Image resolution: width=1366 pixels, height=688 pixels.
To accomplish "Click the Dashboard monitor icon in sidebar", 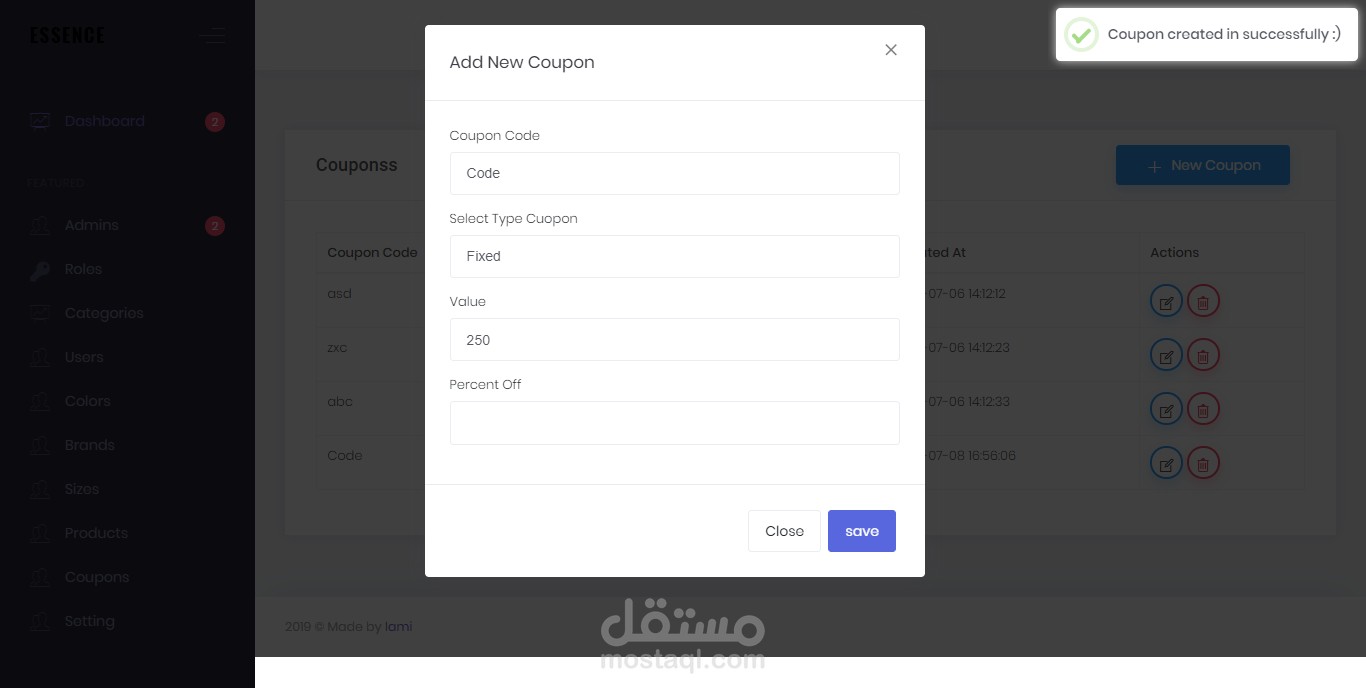I will 40,121.
